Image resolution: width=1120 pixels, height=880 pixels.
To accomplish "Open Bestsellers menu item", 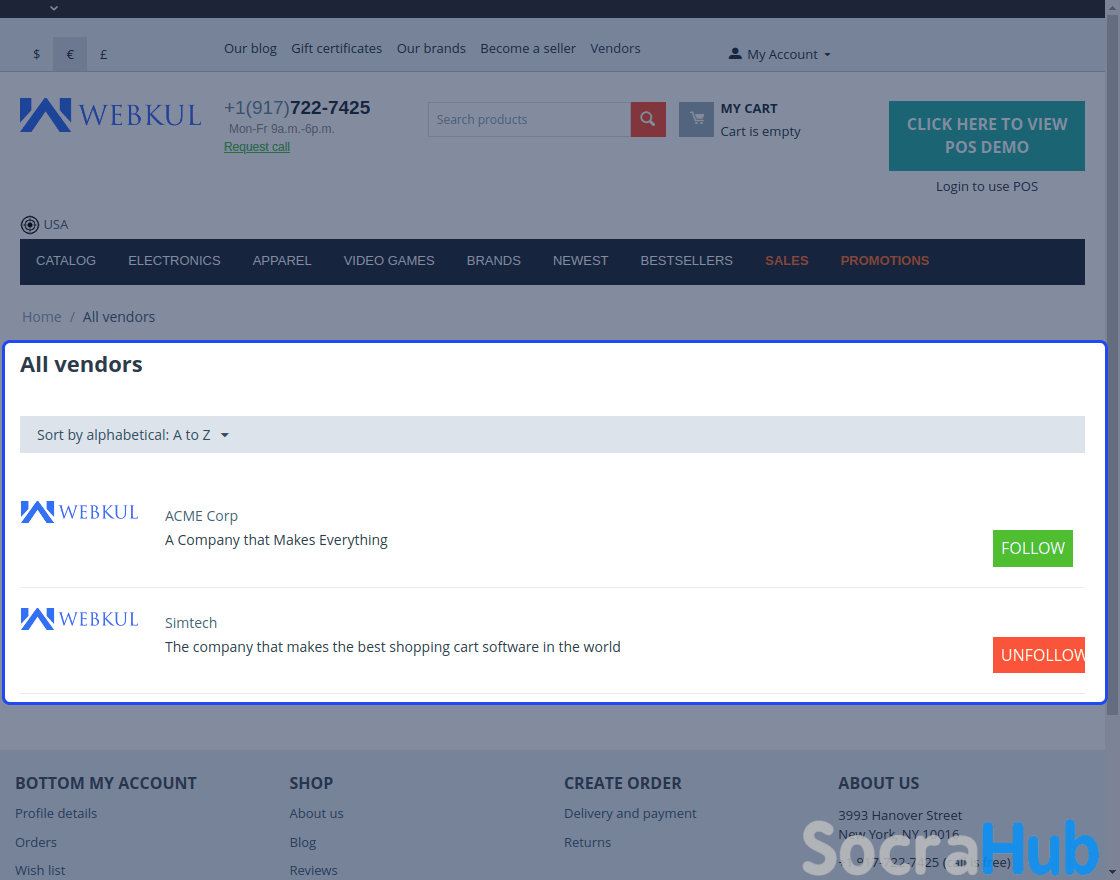I will (686, 261).
